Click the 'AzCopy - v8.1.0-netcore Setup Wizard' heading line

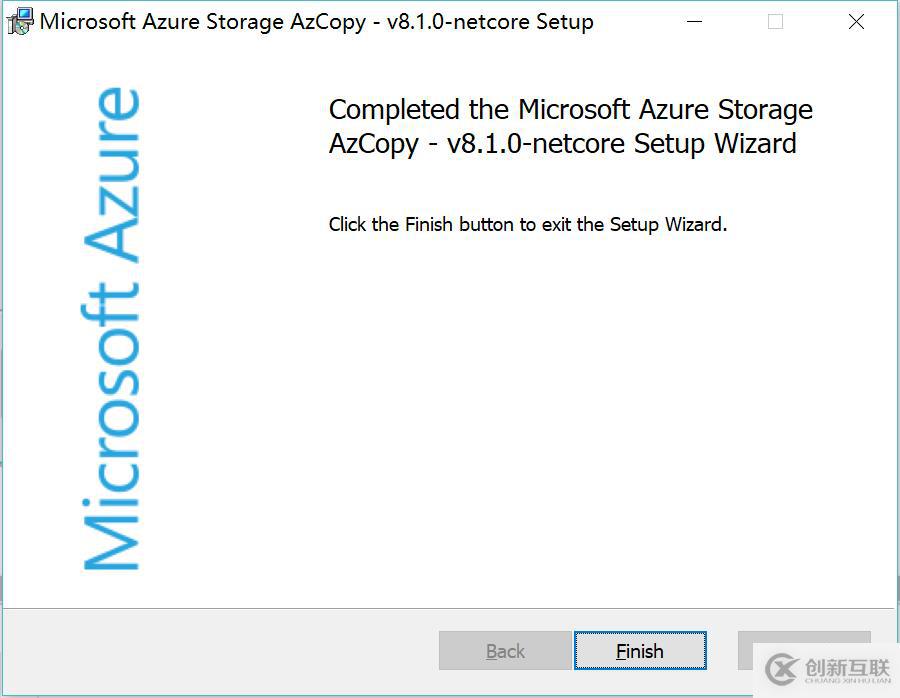click(562, 144)
